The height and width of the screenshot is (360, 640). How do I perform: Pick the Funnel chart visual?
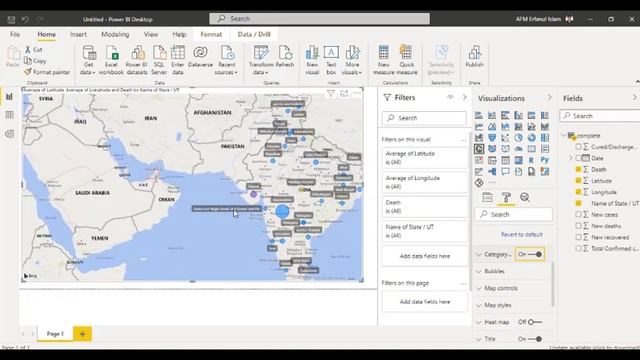point(492,138)
